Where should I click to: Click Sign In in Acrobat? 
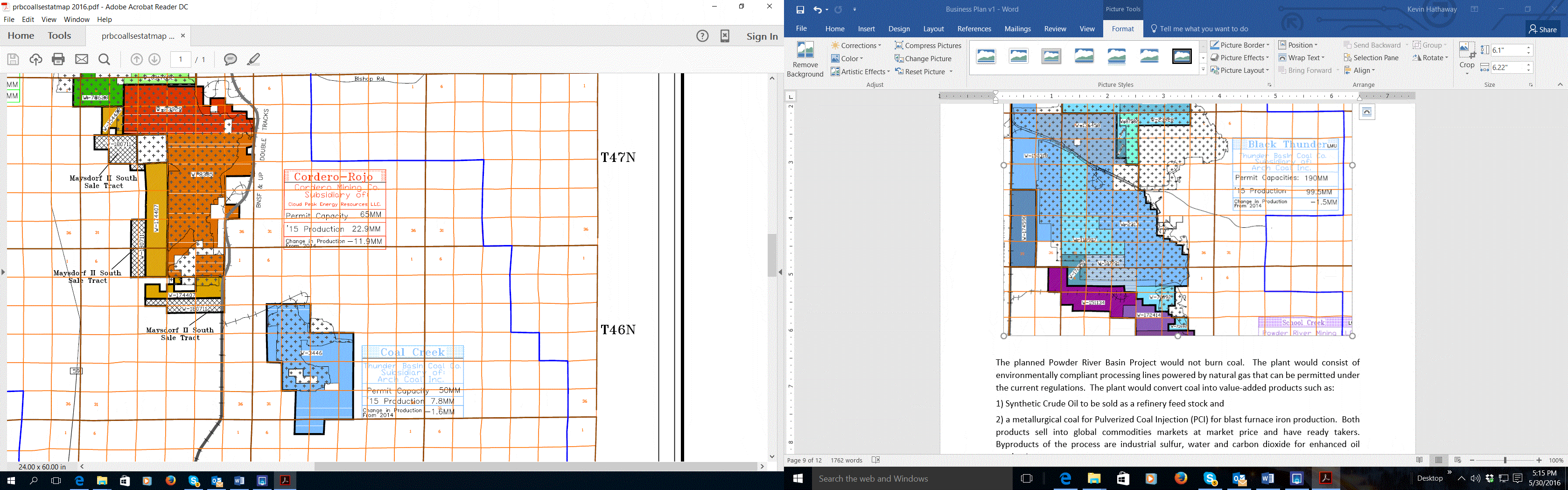(762, 36)
